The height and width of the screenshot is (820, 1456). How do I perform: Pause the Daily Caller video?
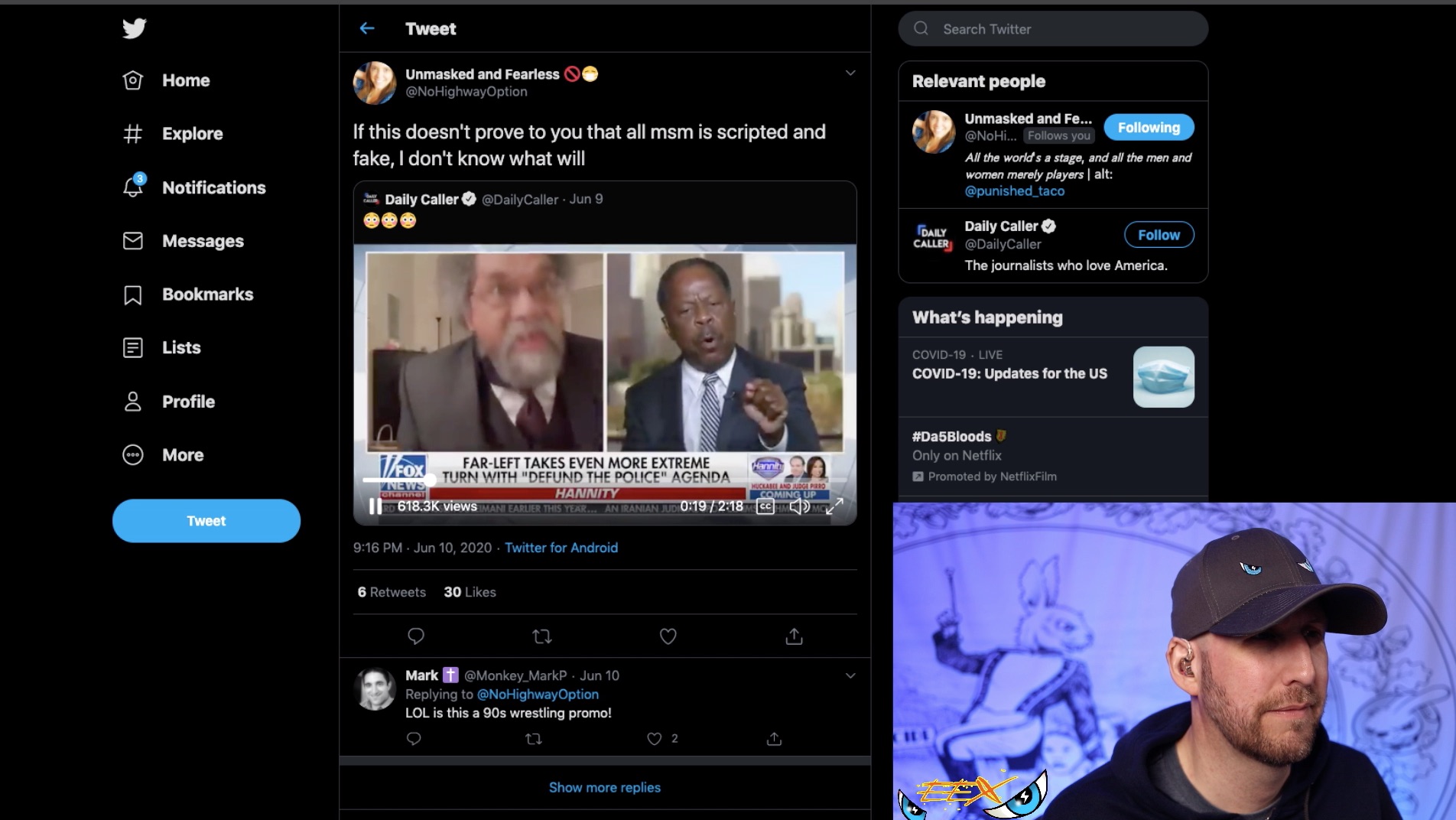(x=375, y=506)
